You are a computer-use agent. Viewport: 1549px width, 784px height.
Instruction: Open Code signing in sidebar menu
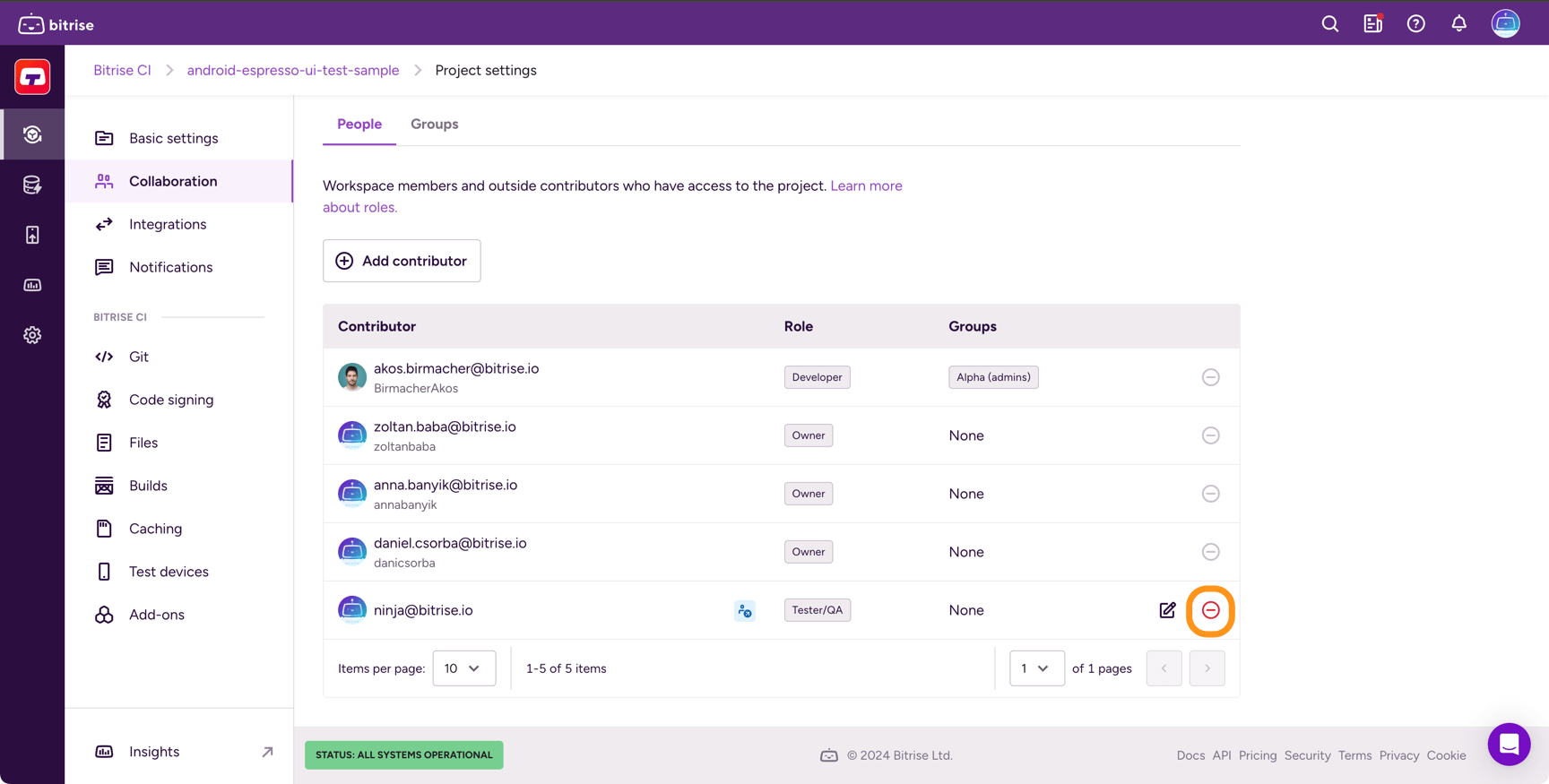(x=171, y=400)
